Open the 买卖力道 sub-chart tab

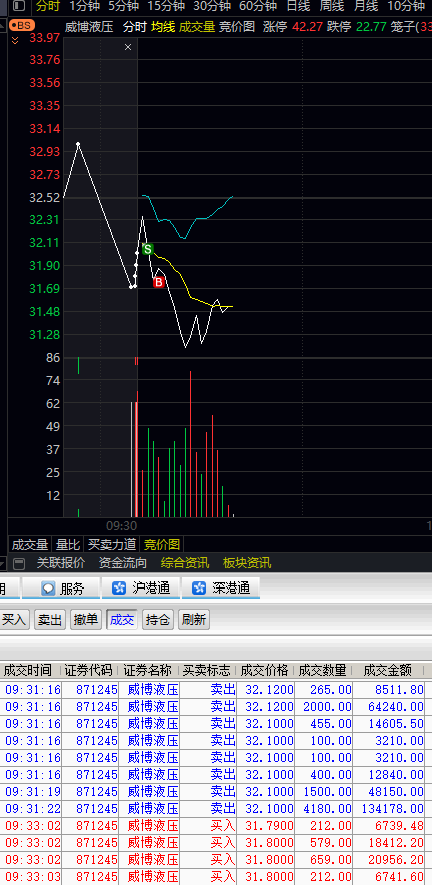tap(112, 545)
